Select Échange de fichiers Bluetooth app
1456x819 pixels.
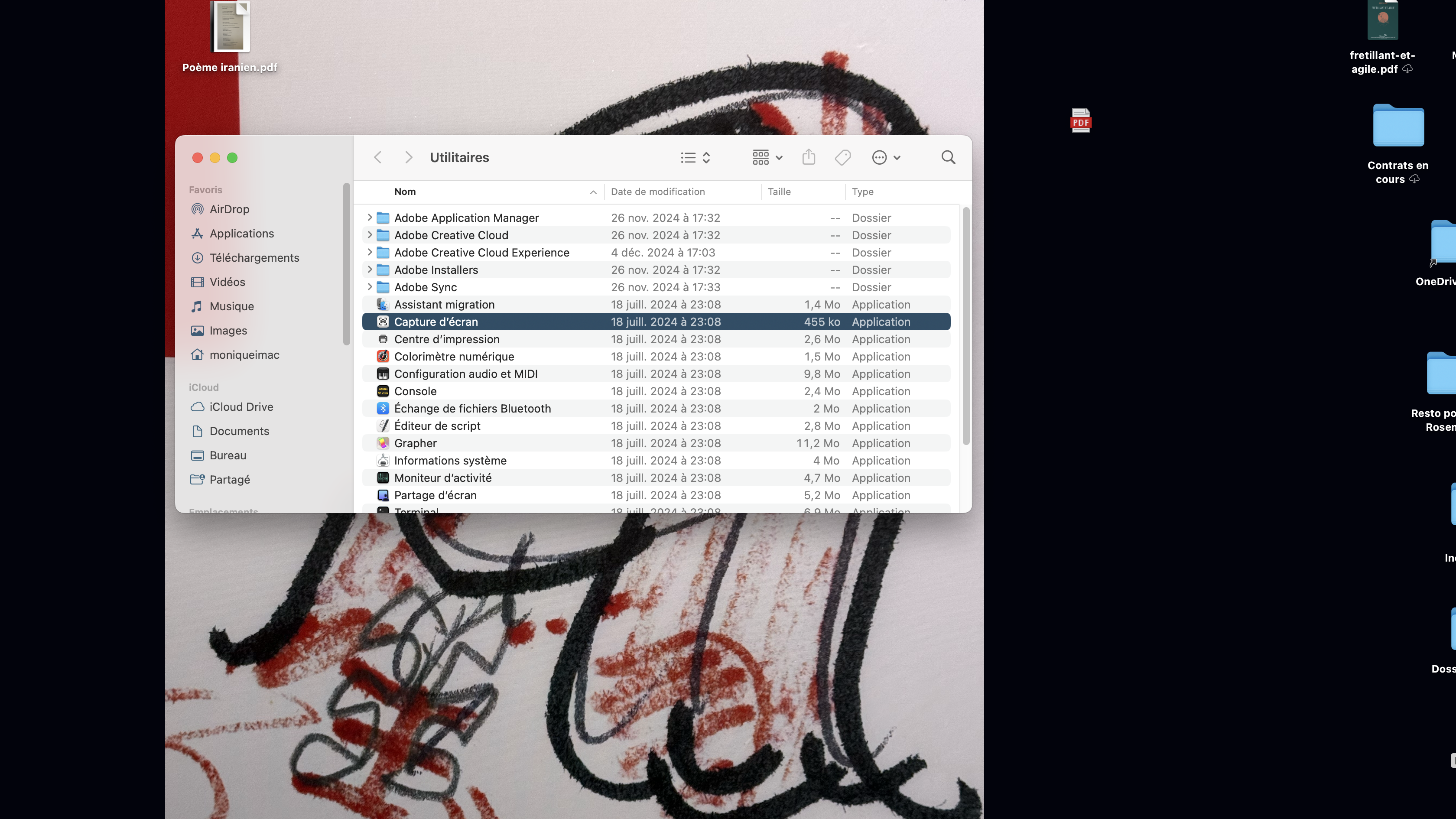472,408
